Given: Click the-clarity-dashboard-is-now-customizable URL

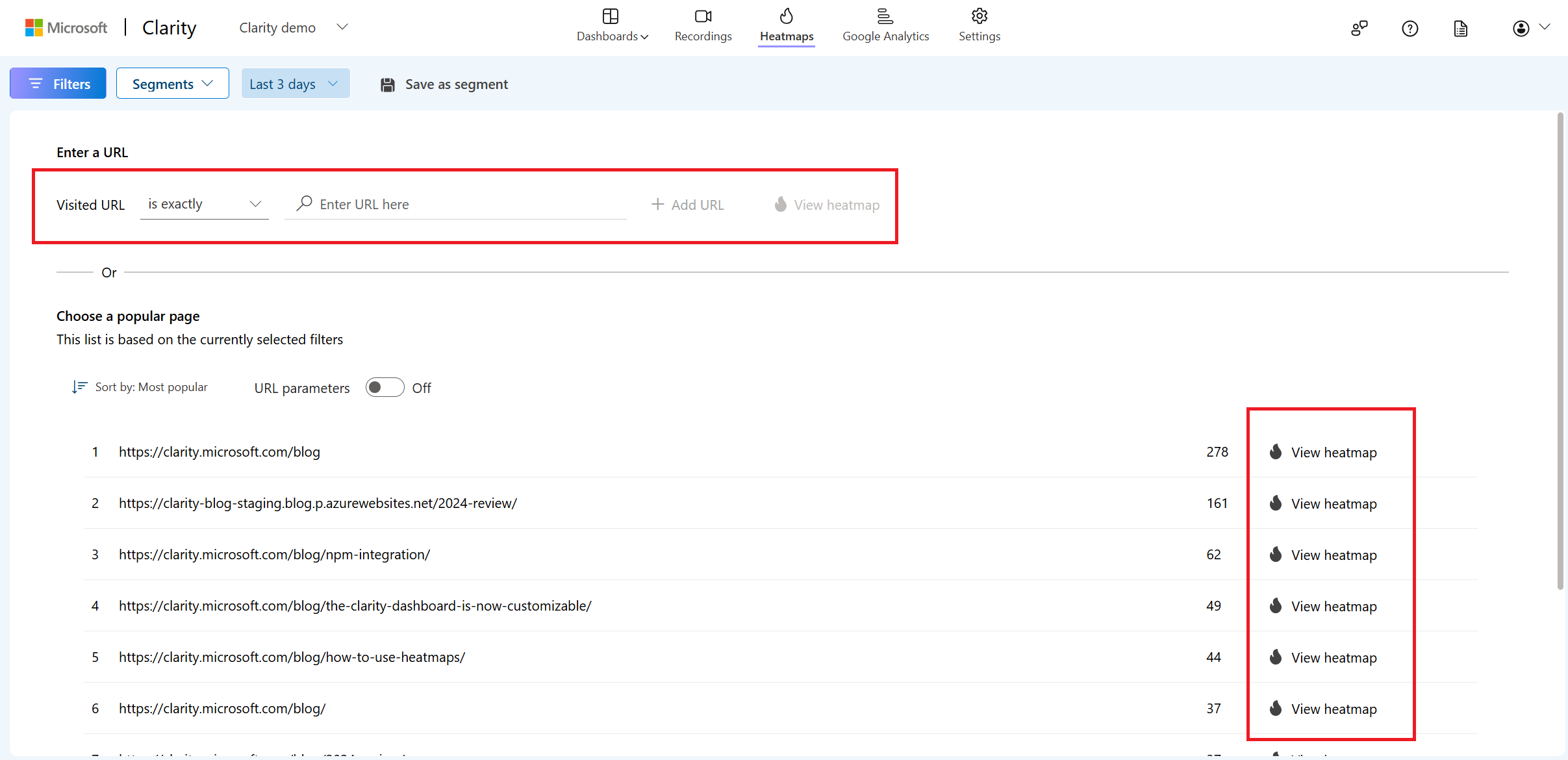Looking at the screenshot, I should point(355,605).
